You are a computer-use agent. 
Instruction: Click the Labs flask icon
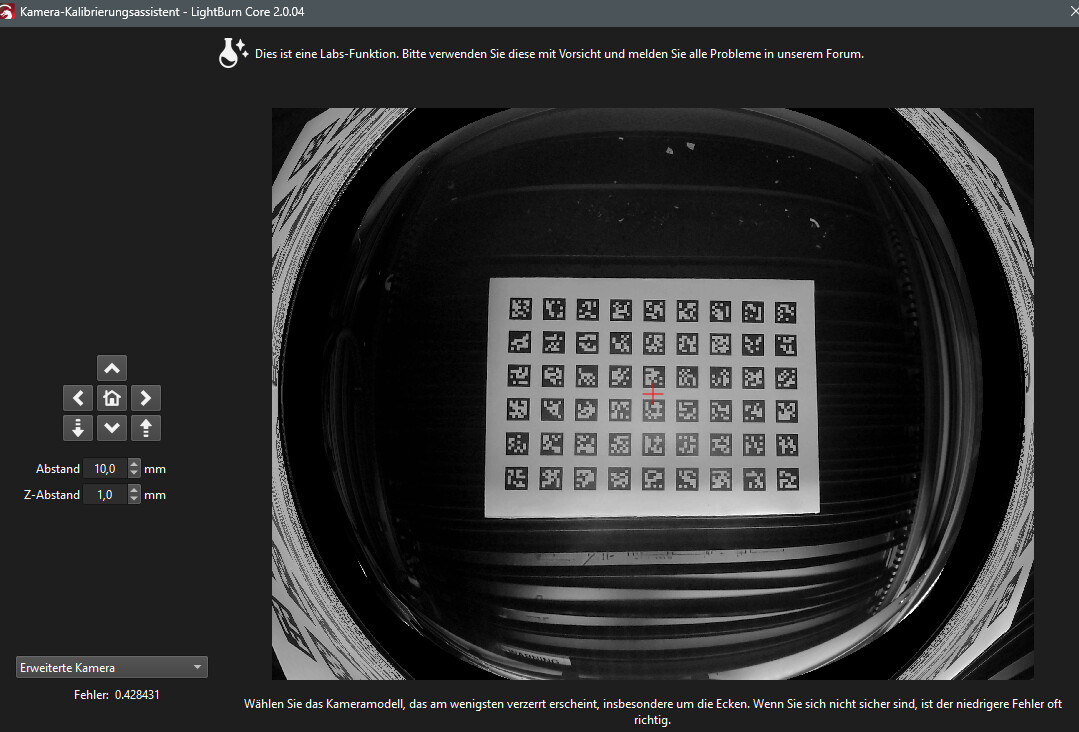233,53
